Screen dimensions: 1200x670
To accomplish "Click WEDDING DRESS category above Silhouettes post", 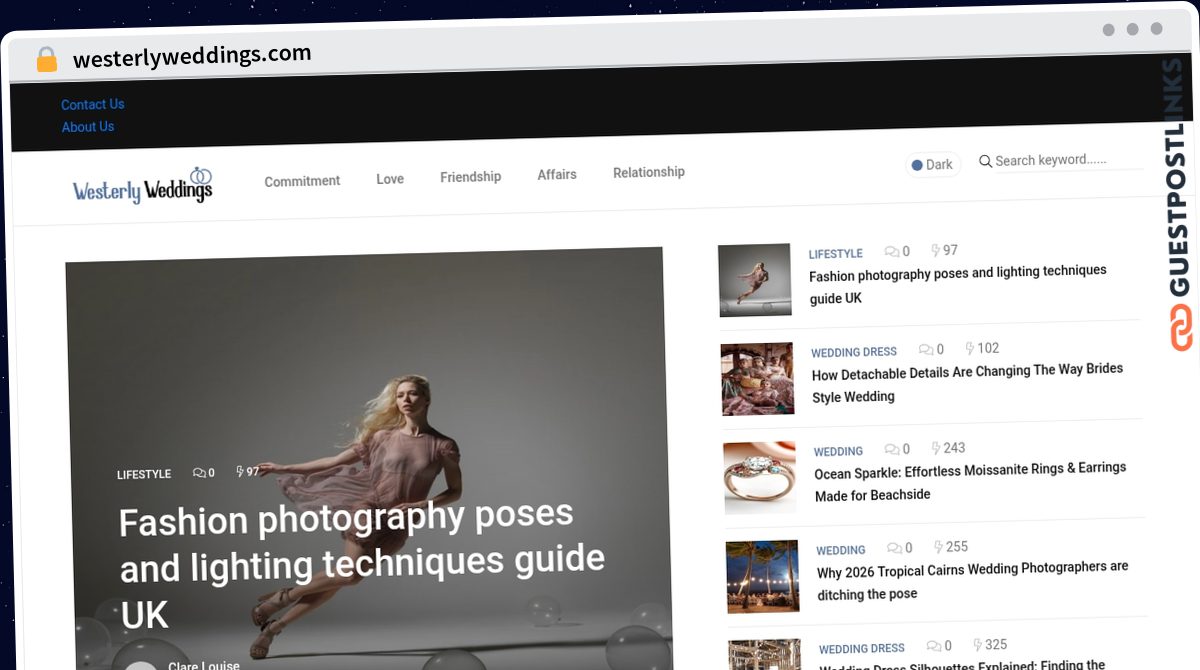I will pyautogui.click(x=862, y=649).
